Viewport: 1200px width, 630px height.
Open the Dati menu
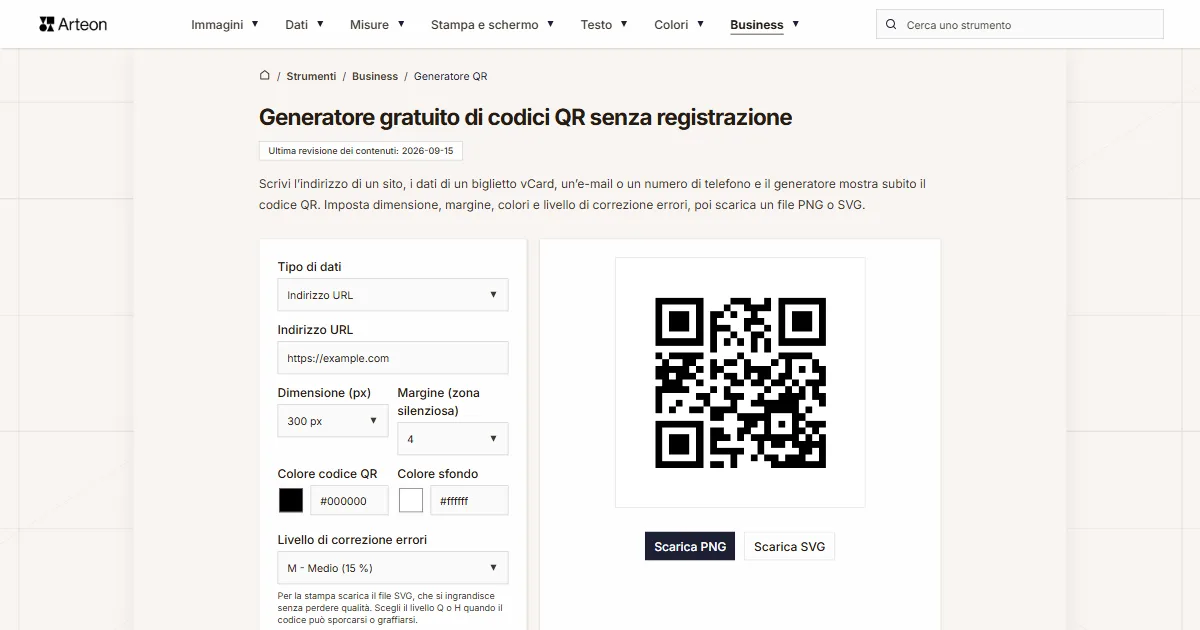click(x=304, y=25)
